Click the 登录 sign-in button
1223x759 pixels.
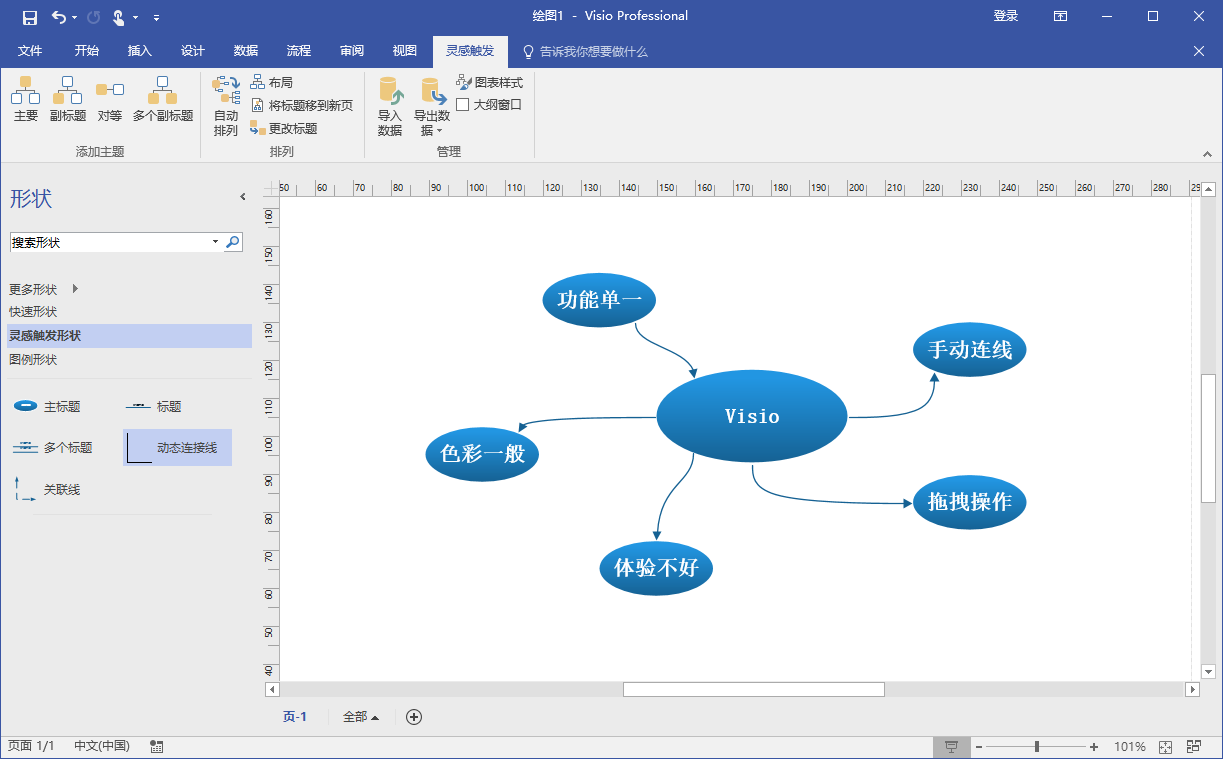click(x=1006, y=16)
